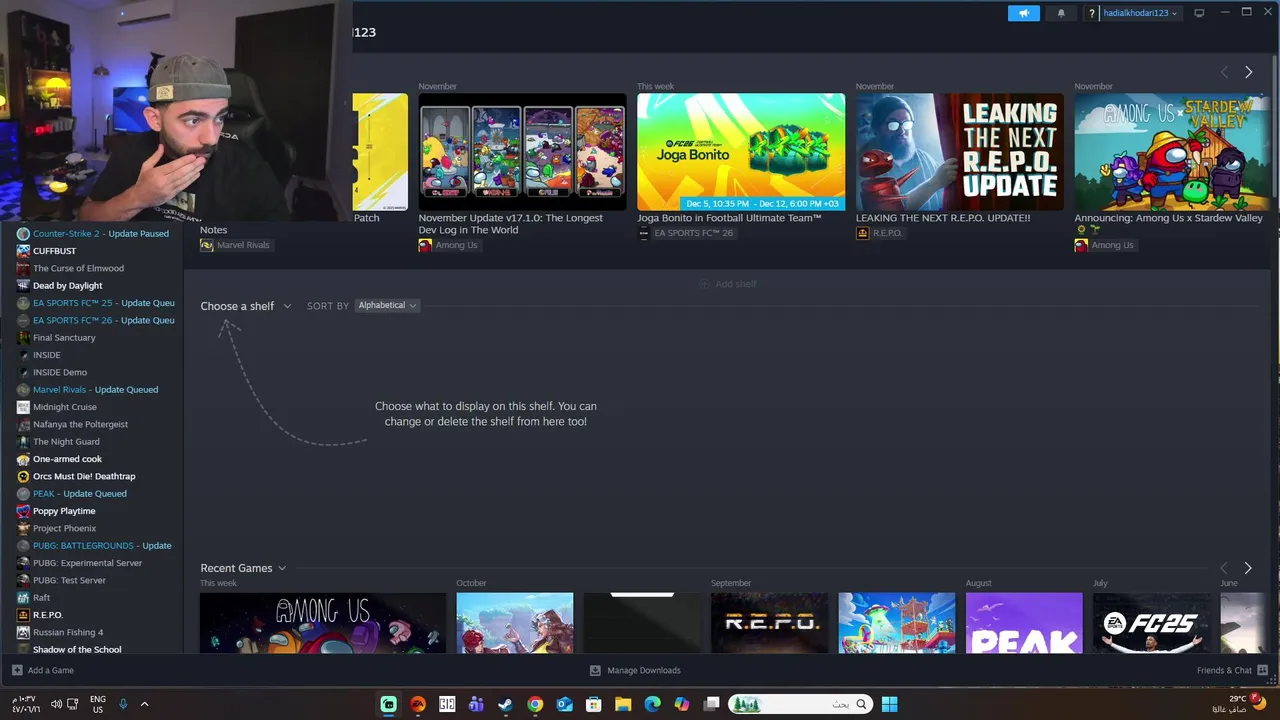
Task: Open the account menu hadialkhodari123
Action: [1140, 13]
